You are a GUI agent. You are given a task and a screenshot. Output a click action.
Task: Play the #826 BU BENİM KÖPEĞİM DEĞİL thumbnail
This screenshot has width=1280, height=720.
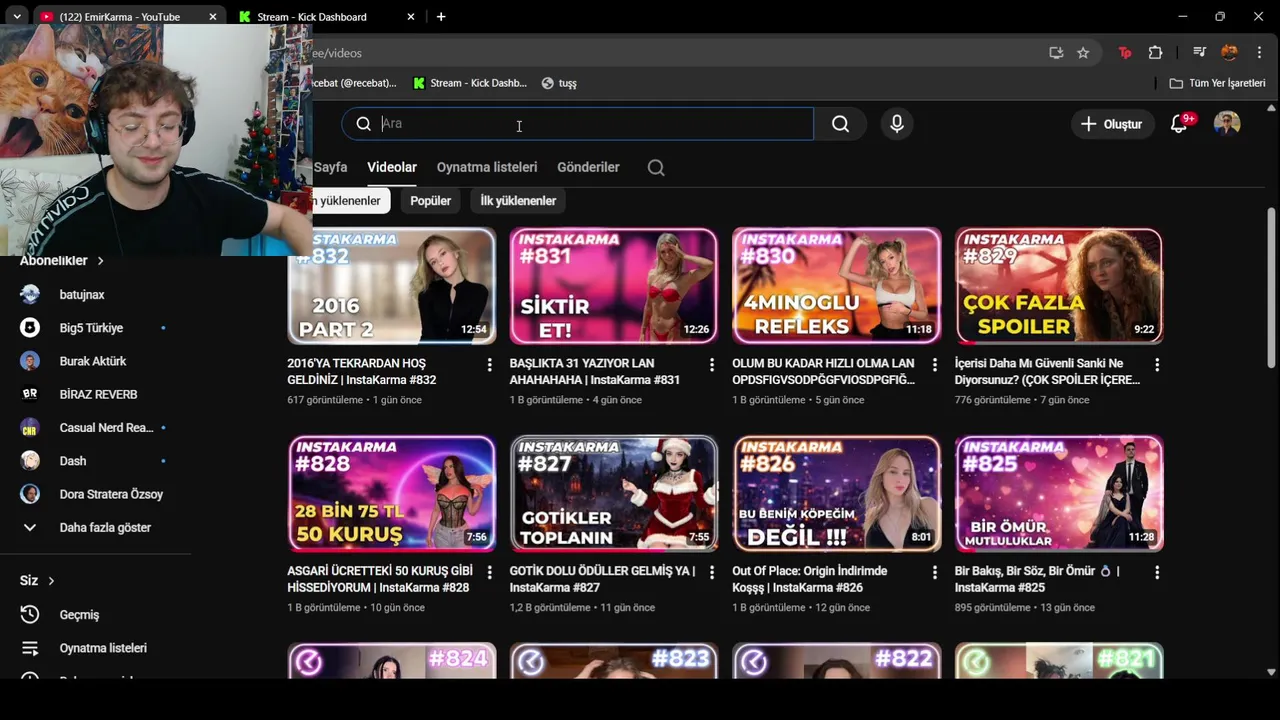pyautogui.click(x=837, y=493)
